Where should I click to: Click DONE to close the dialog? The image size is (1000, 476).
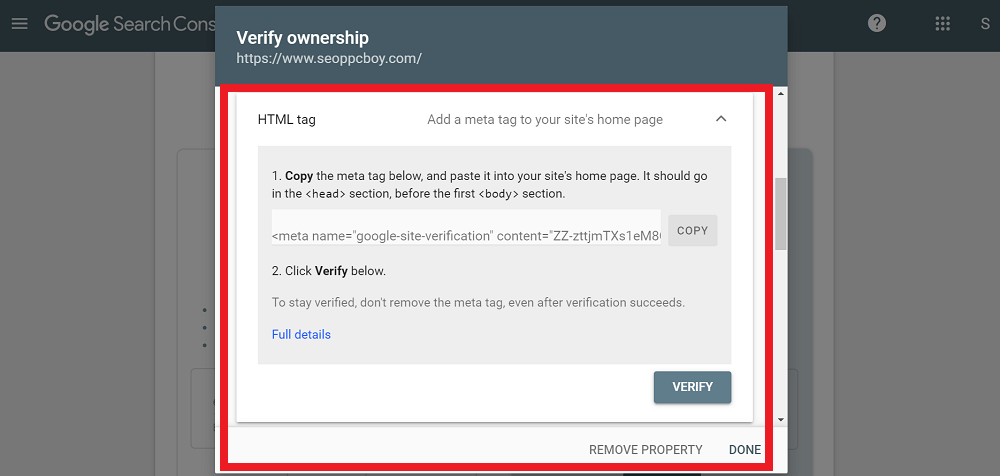(x=745, y=450)
